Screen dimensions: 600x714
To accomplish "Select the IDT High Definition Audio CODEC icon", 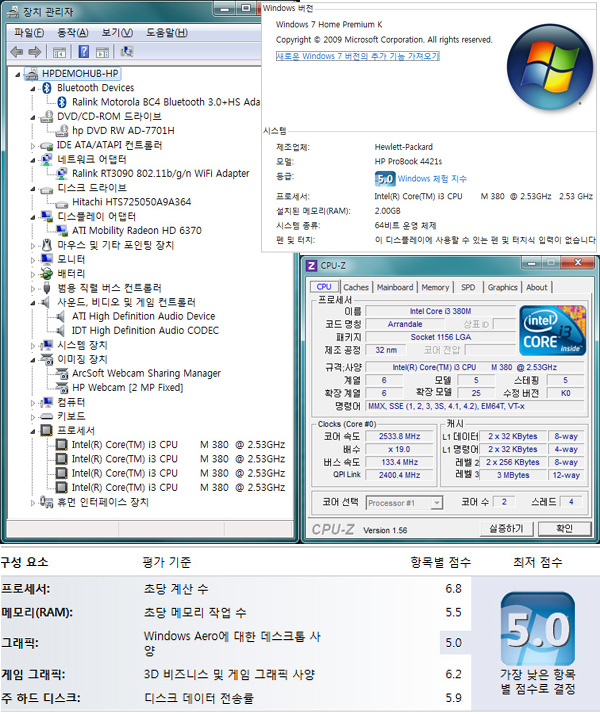I will (x=60, y=331).
